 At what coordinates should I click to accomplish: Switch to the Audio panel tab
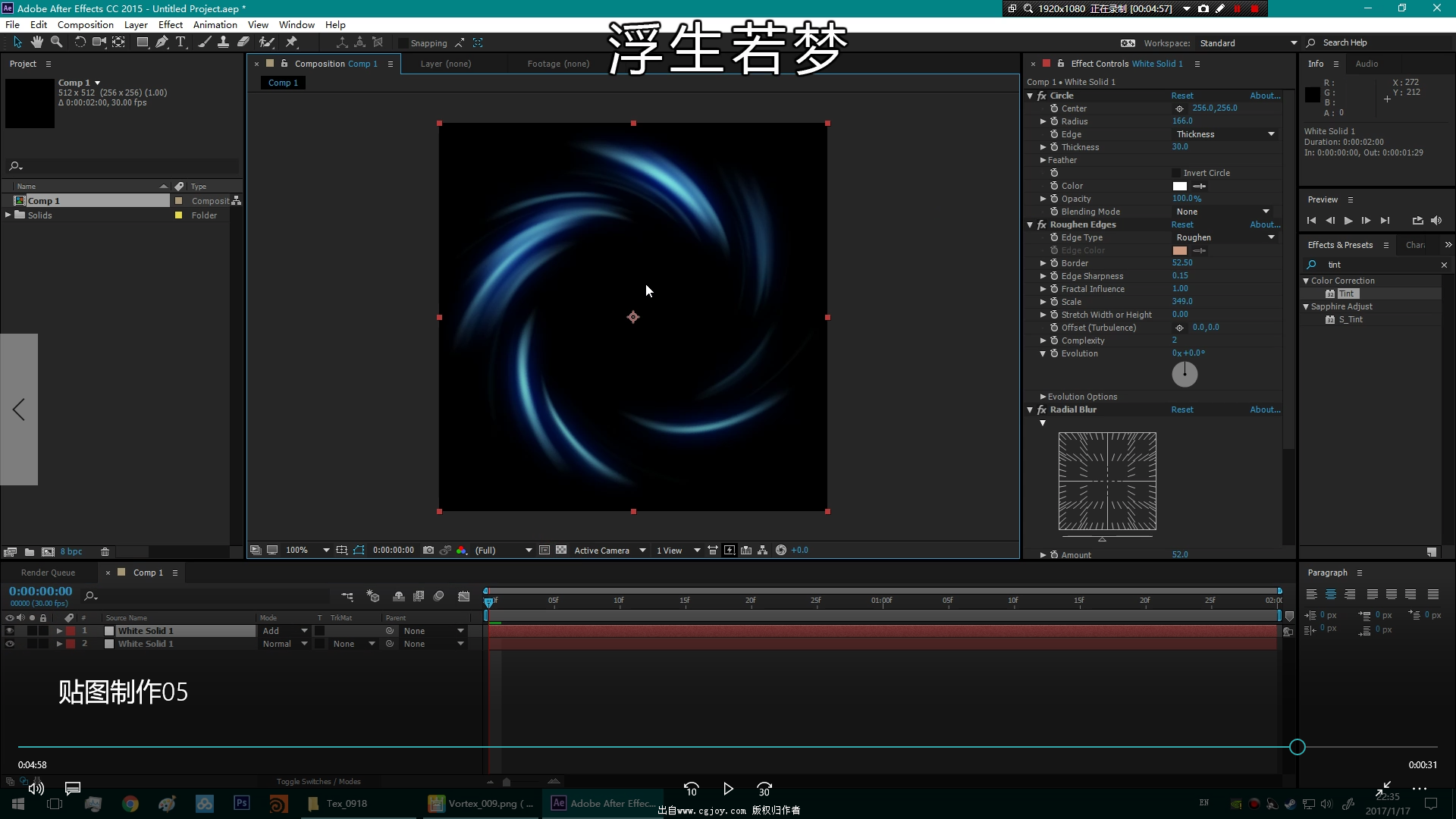tap(1367, 64)
